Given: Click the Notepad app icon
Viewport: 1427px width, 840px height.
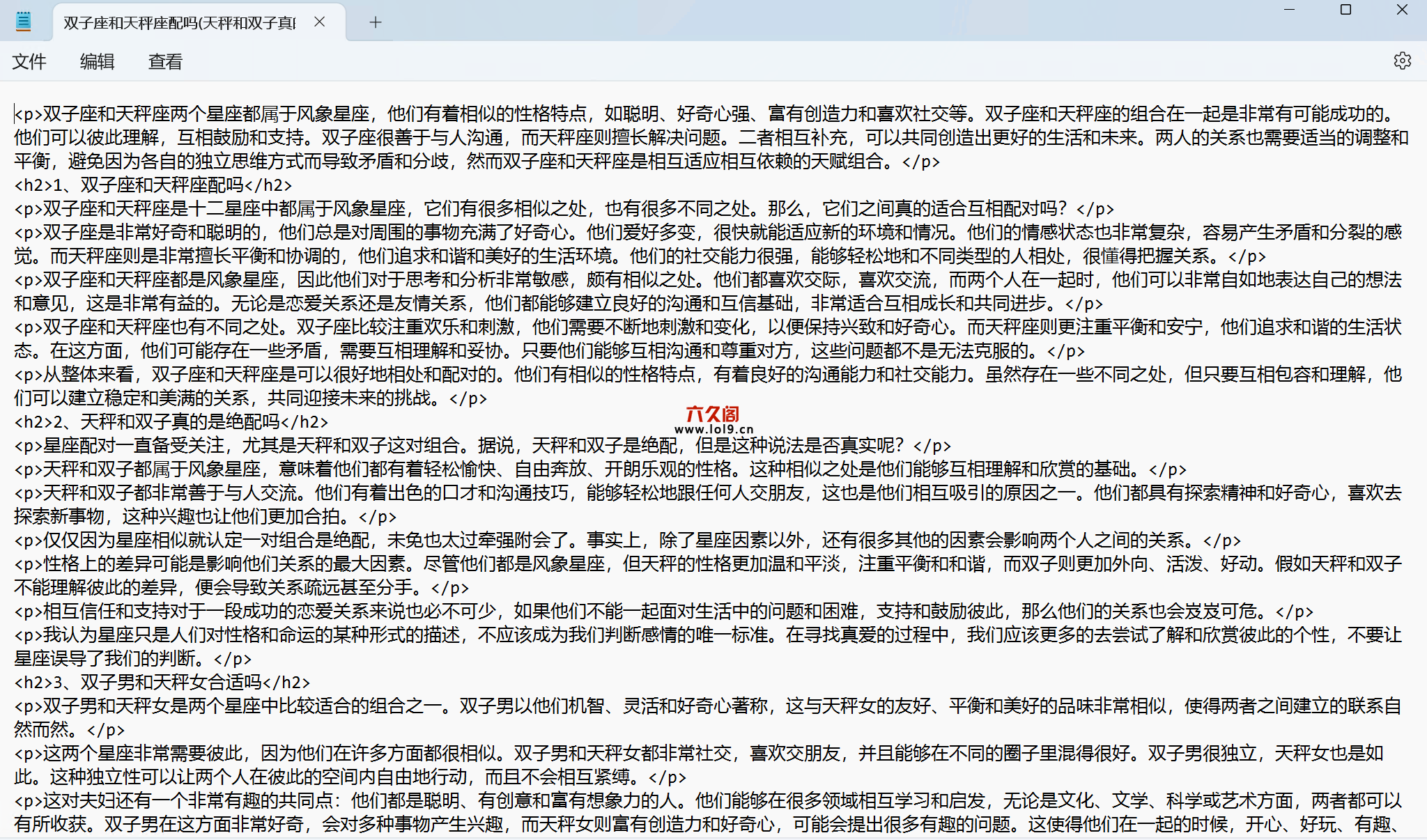Looking at the screenshot, I should 24,22.
